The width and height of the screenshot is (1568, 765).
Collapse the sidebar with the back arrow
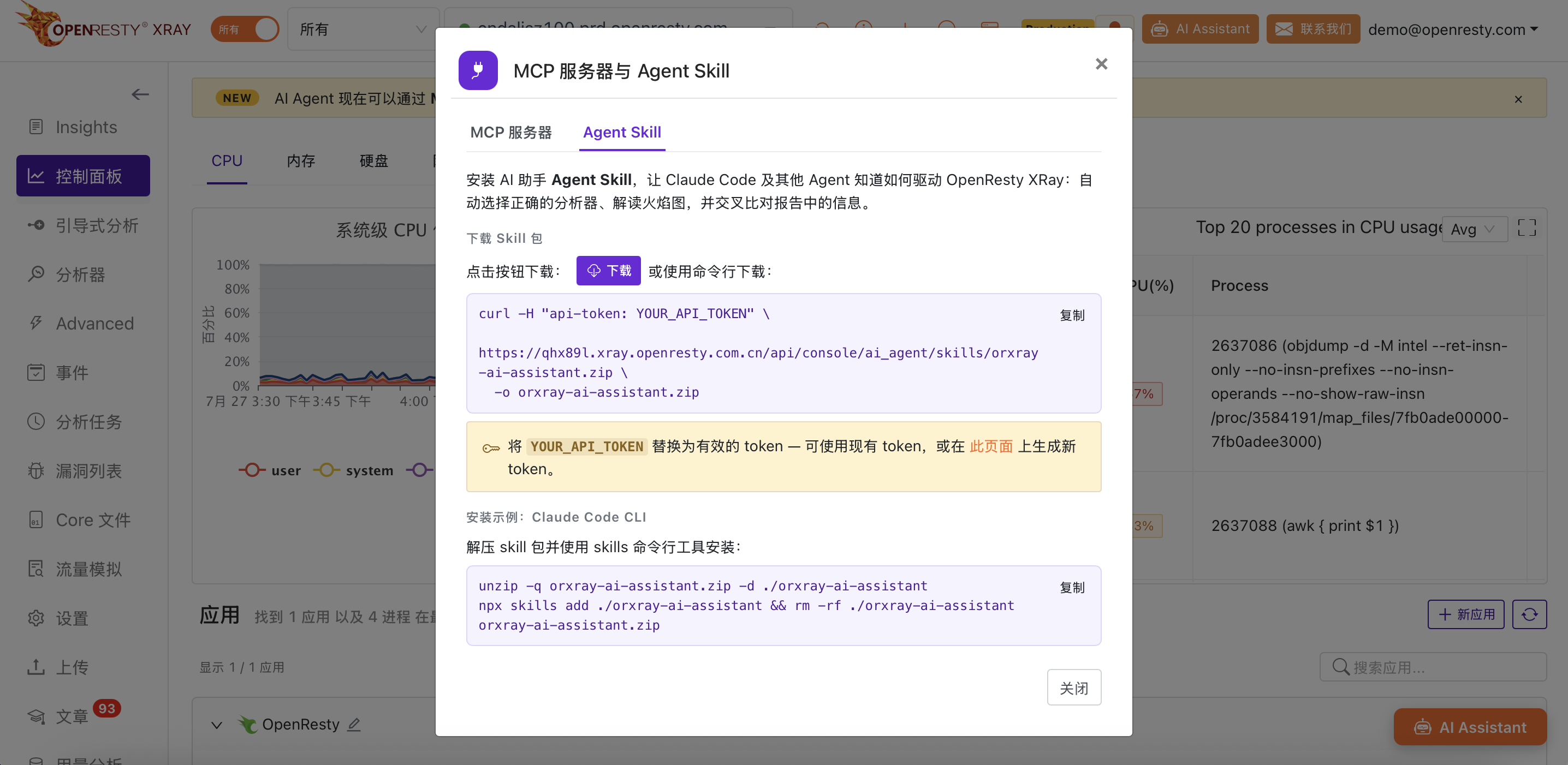click(140, 94)
